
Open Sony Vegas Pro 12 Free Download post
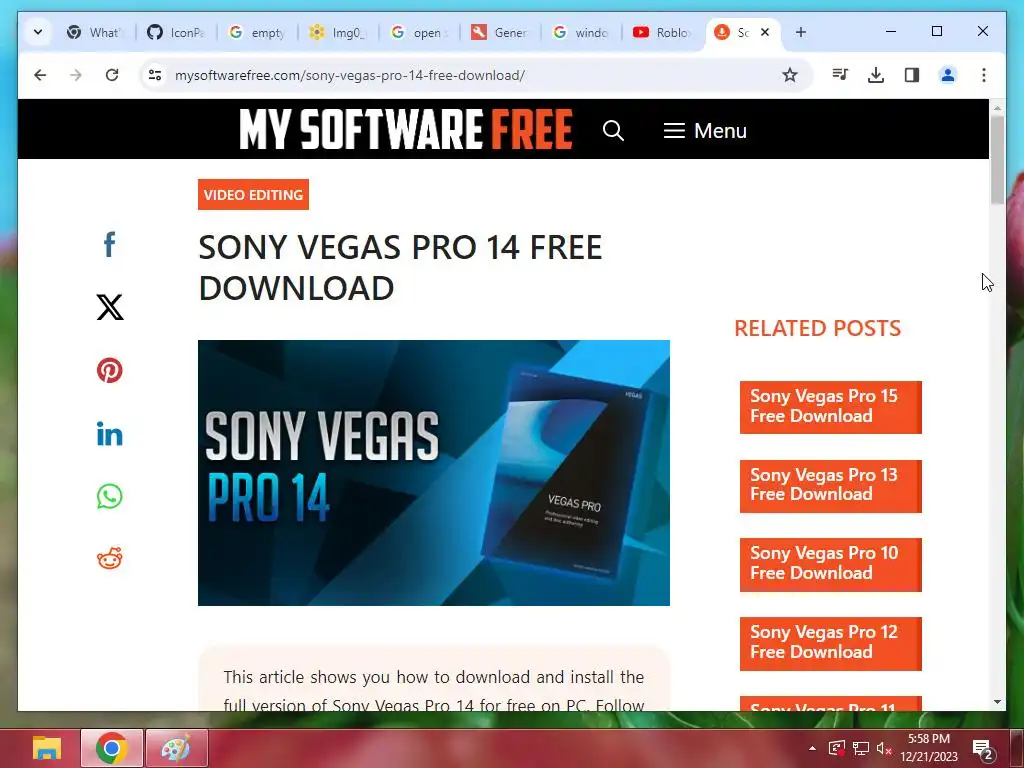coord(830,643)
